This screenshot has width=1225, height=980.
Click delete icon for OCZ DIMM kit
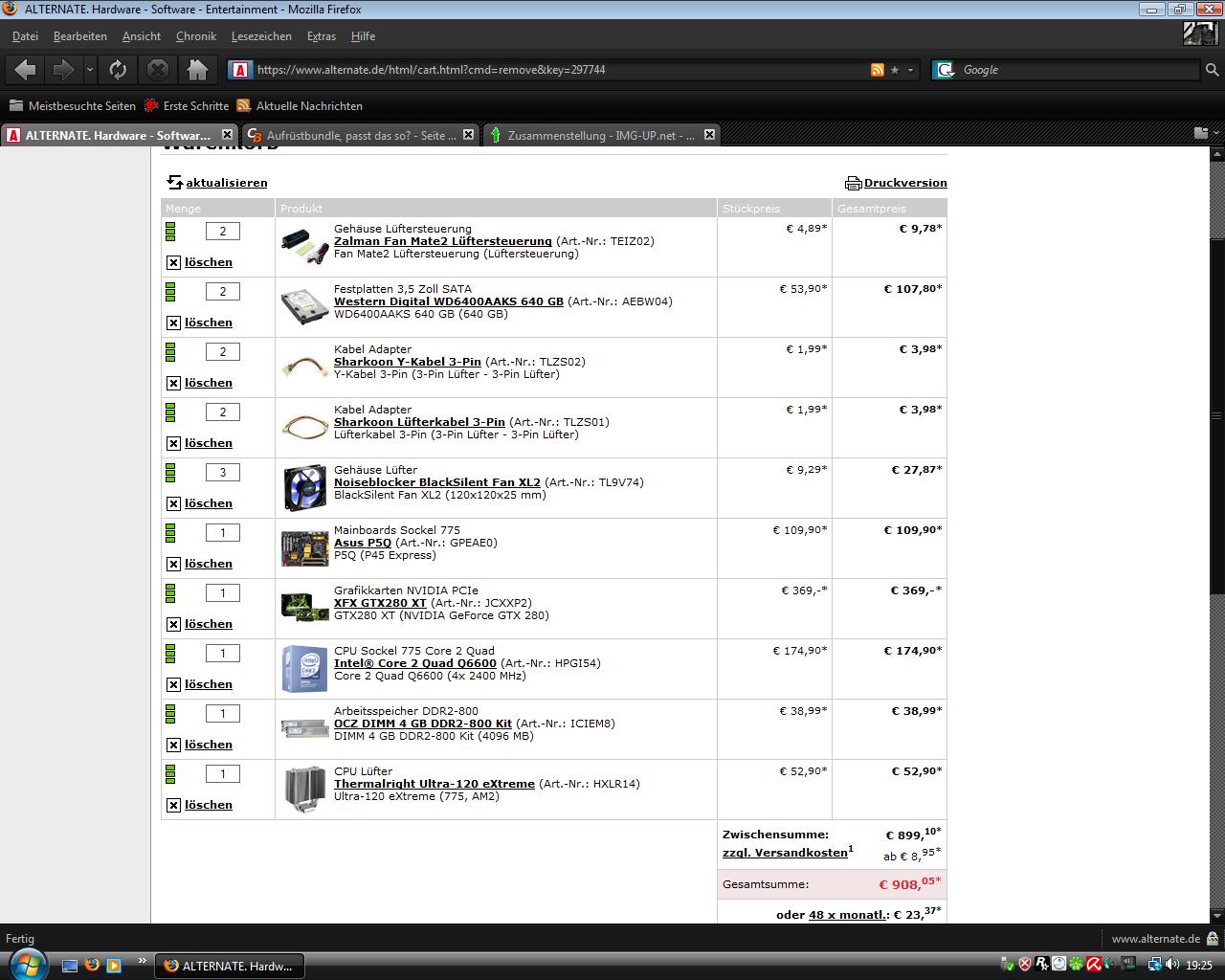coord(173,745)
